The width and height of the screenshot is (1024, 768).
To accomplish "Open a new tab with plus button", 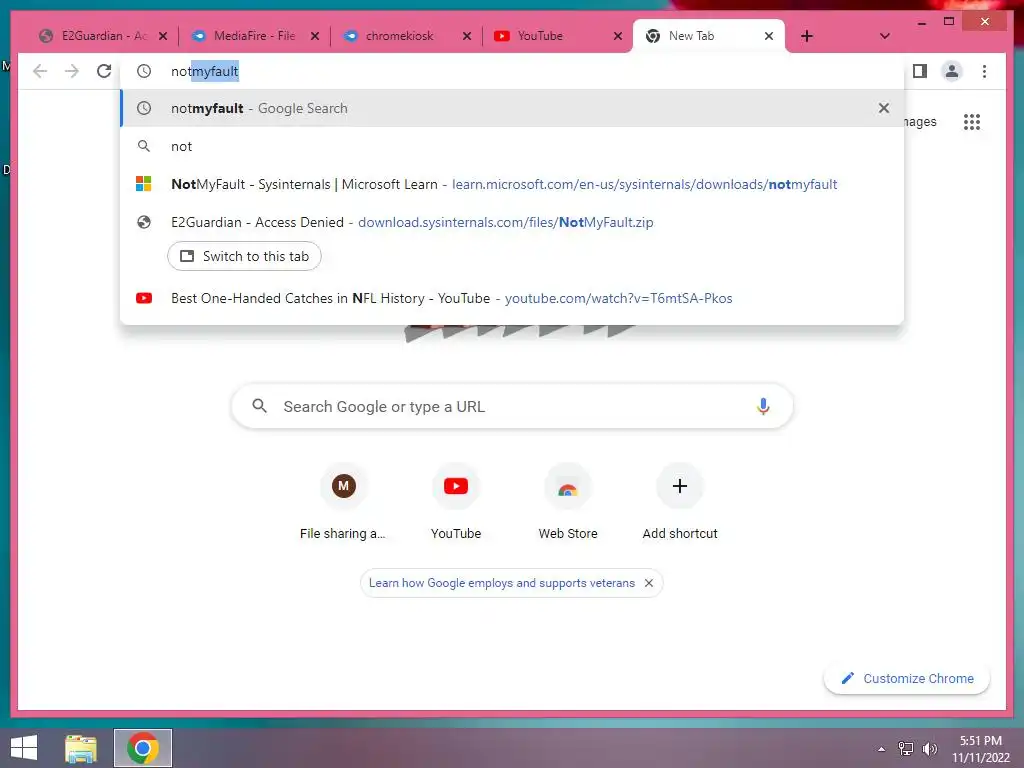I will pos(807,36).
